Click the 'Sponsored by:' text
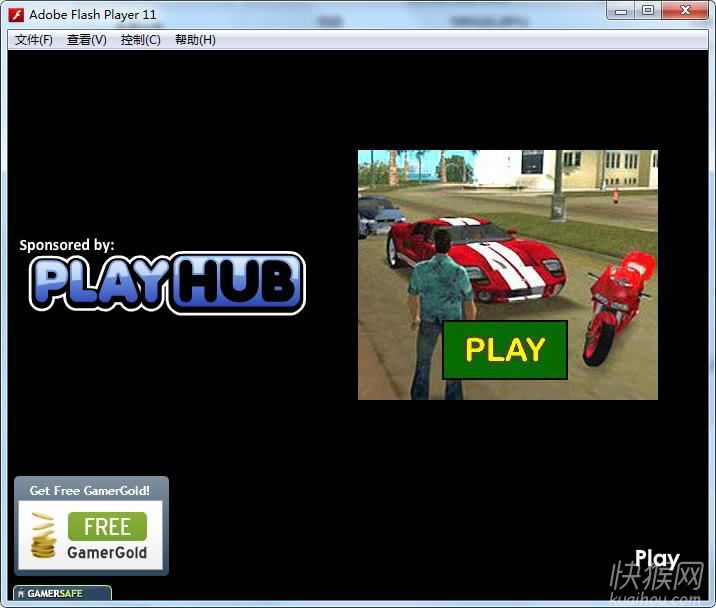Viewport: 716px width, 608px height. click(x=67, y=244)
